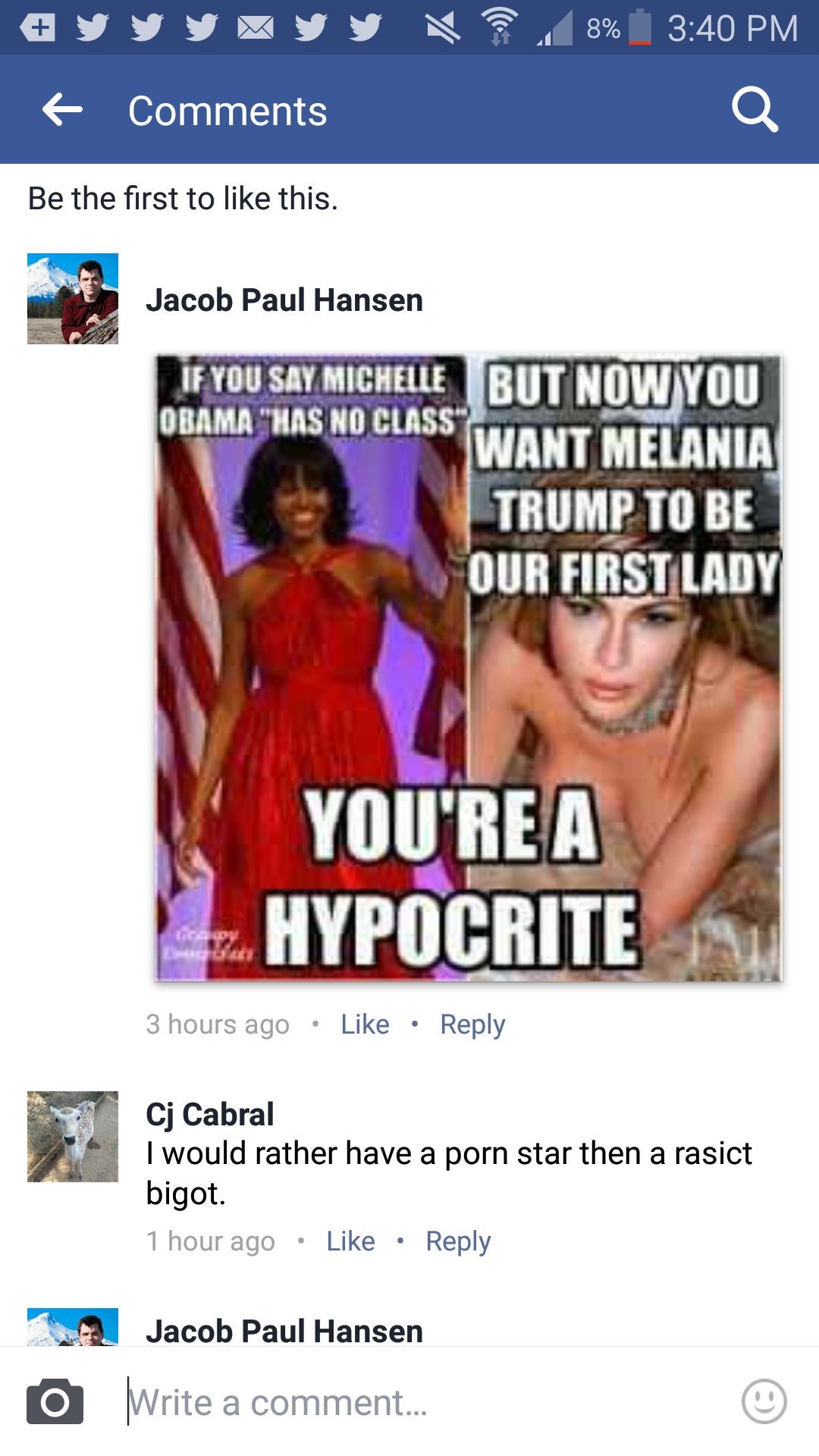Tap the mail envelope notification icon
The image size is (819, 1456).
coord(256,28)
